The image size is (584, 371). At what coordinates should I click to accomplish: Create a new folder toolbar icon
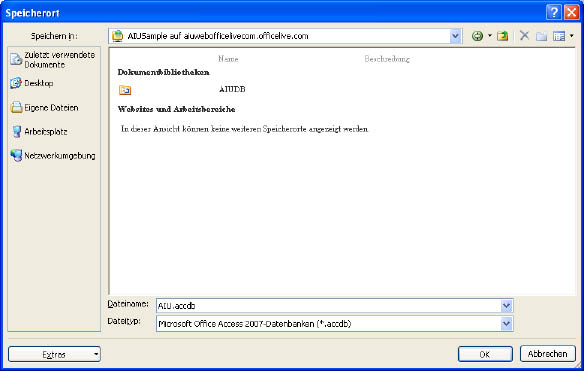click(x=542, y=36)
